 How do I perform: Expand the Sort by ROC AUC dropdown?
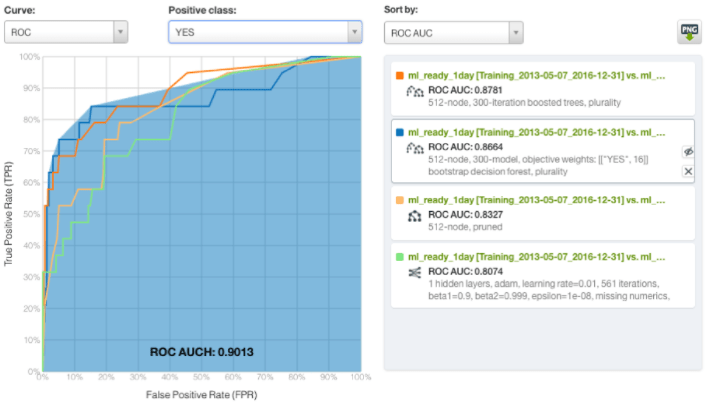[x=453, y=32]
